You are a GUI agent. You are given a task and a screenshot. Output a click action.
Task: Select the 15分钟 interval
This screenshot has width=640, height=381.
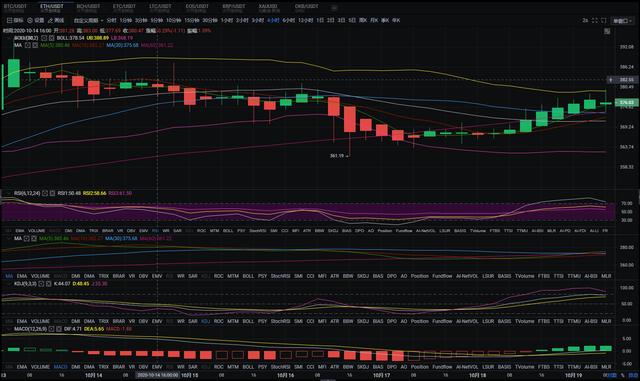coord(191,20)
